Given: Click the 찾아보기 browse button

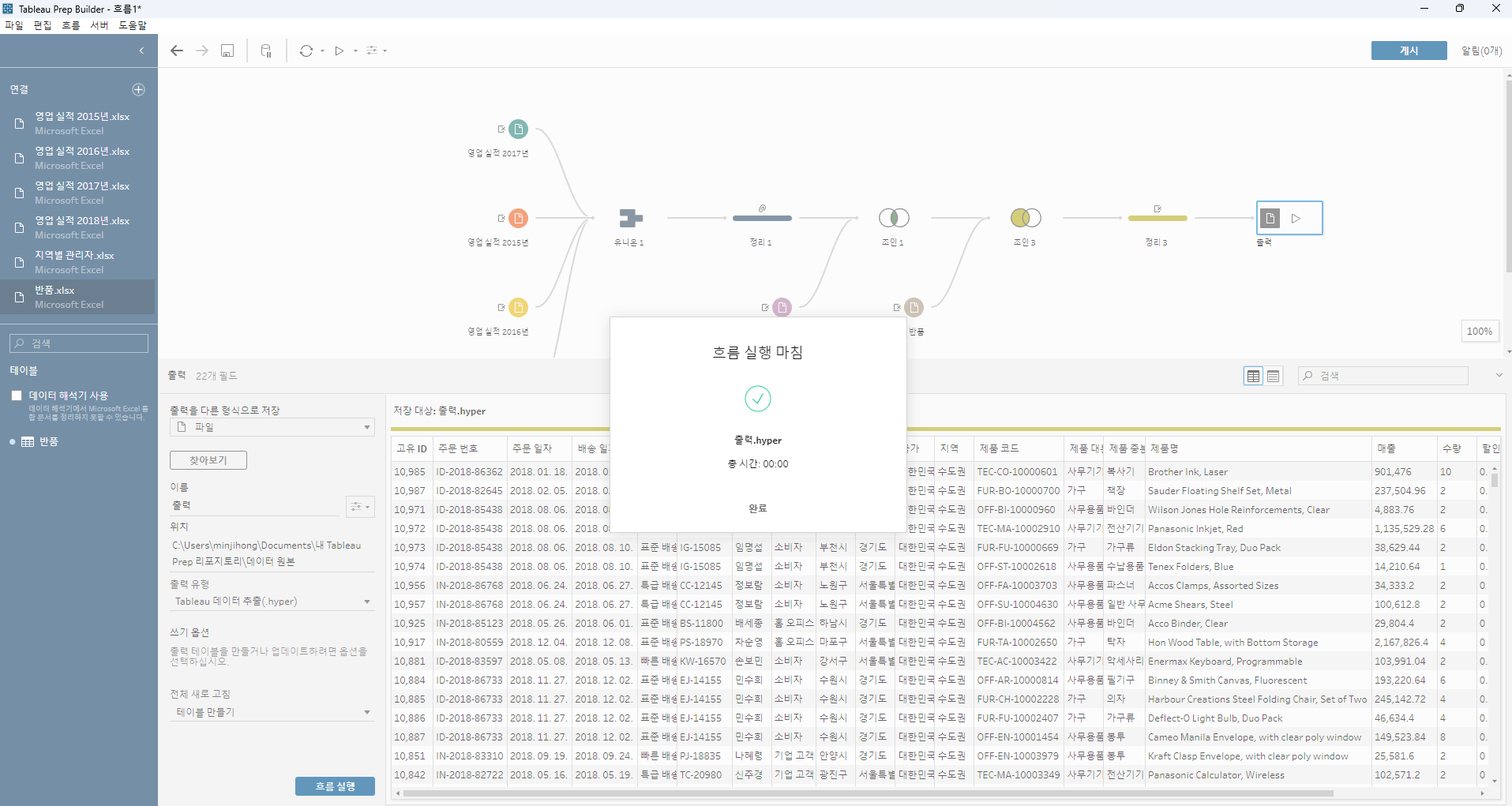Looking at the screenshot, I should pos(208,460).
